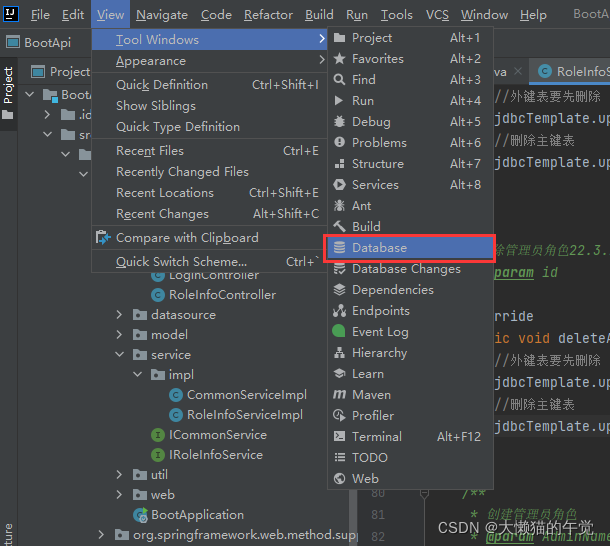The image size is (610, 546).
Task: Expand the Tool Windows submenu arrow
Action: pyautogui.click(x=321, y=39)
